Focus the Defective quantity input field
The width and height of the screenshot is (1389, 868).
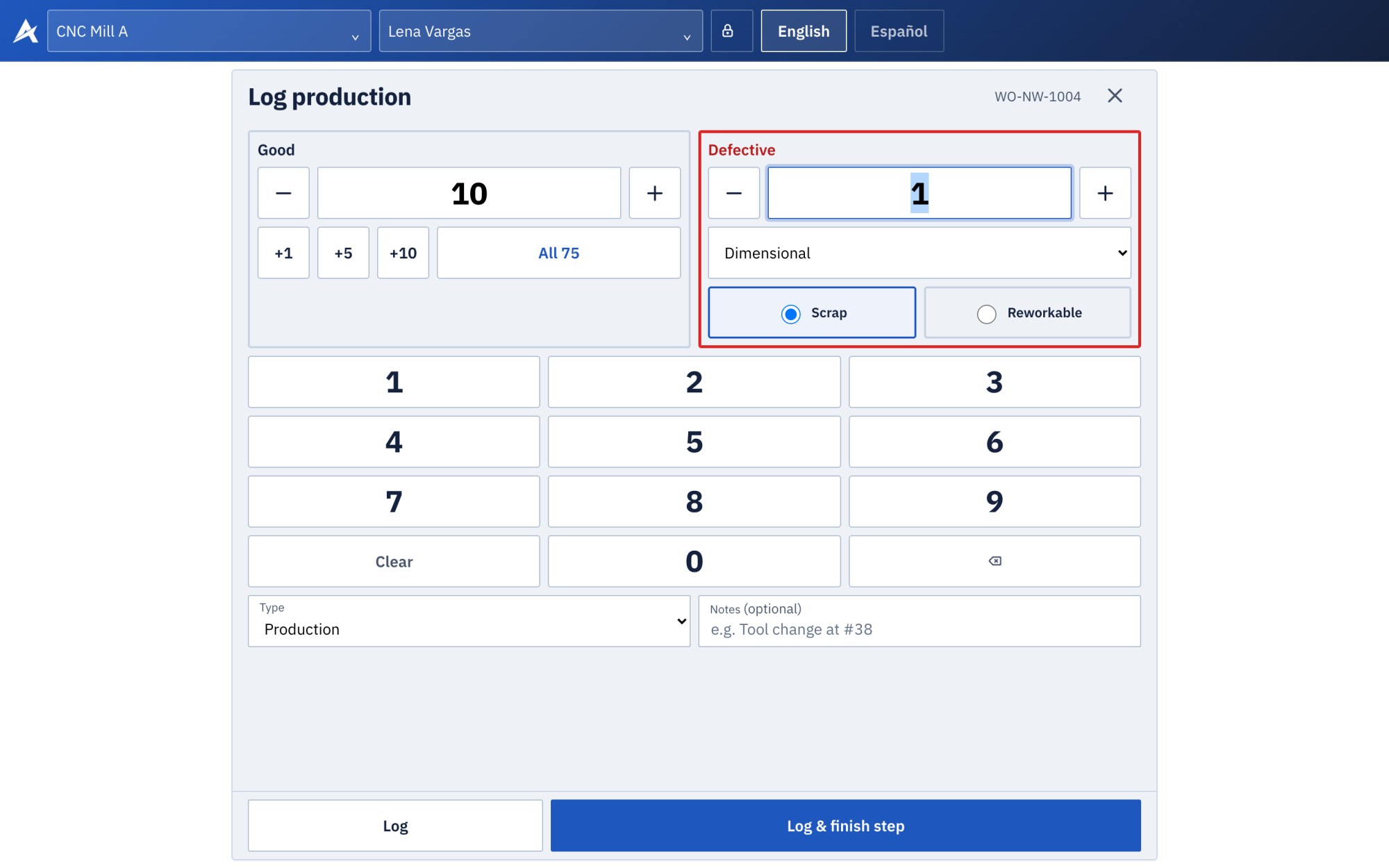click(x=920, y=193)
